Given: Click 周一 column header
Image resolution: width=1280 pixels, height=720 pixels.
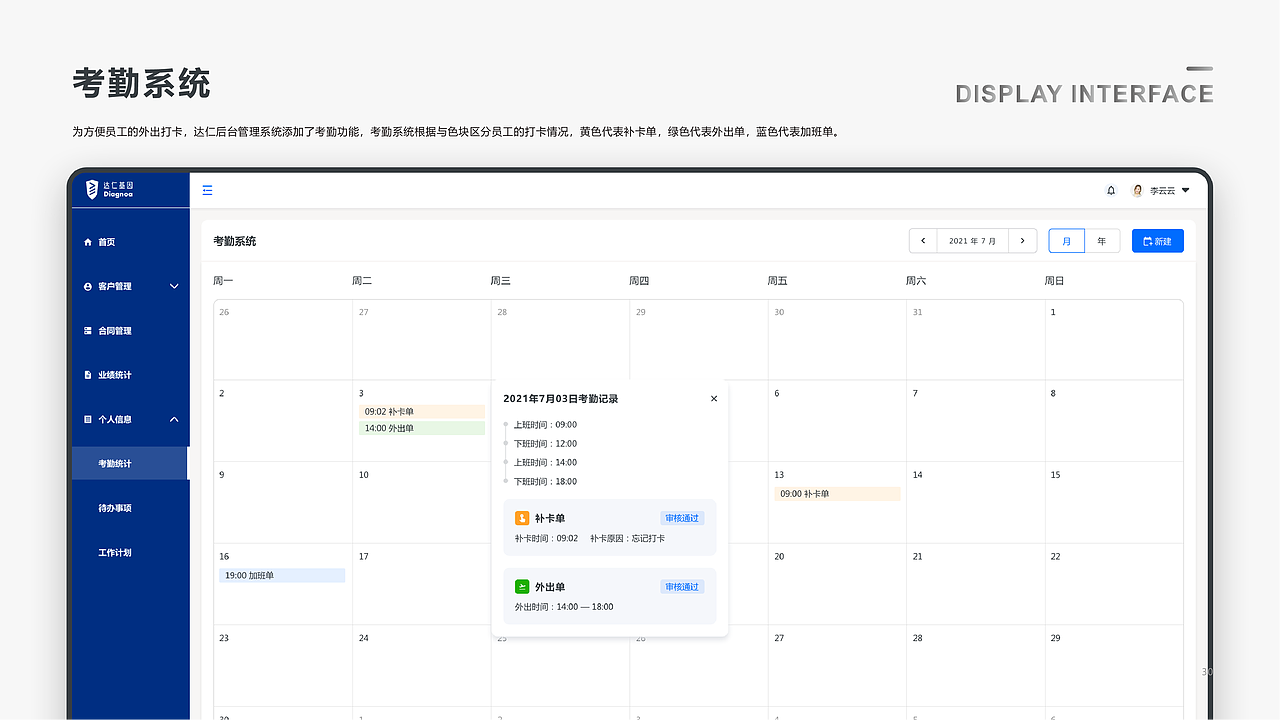Looking at the screenshot, I should 223,281.
